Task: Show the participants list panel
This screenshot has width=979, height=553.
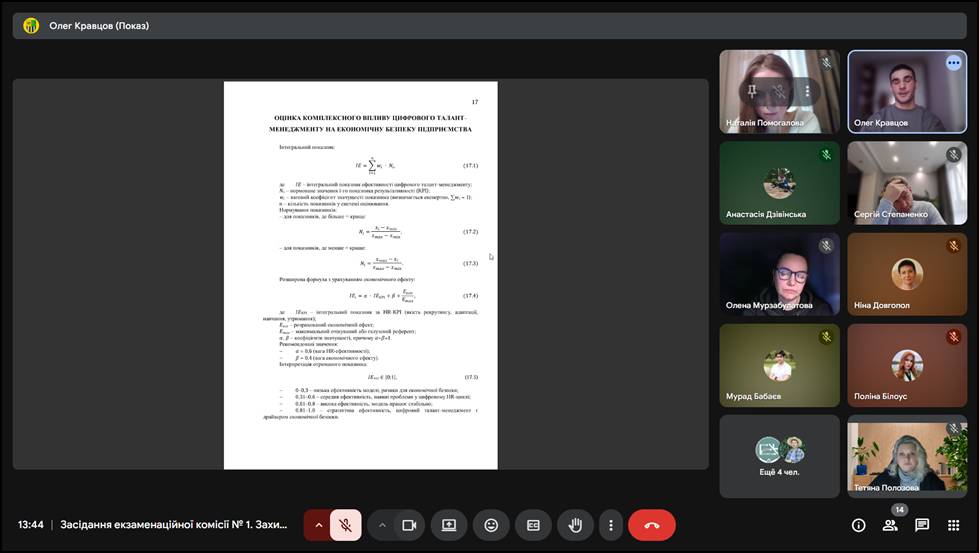Action: point(889,525)
